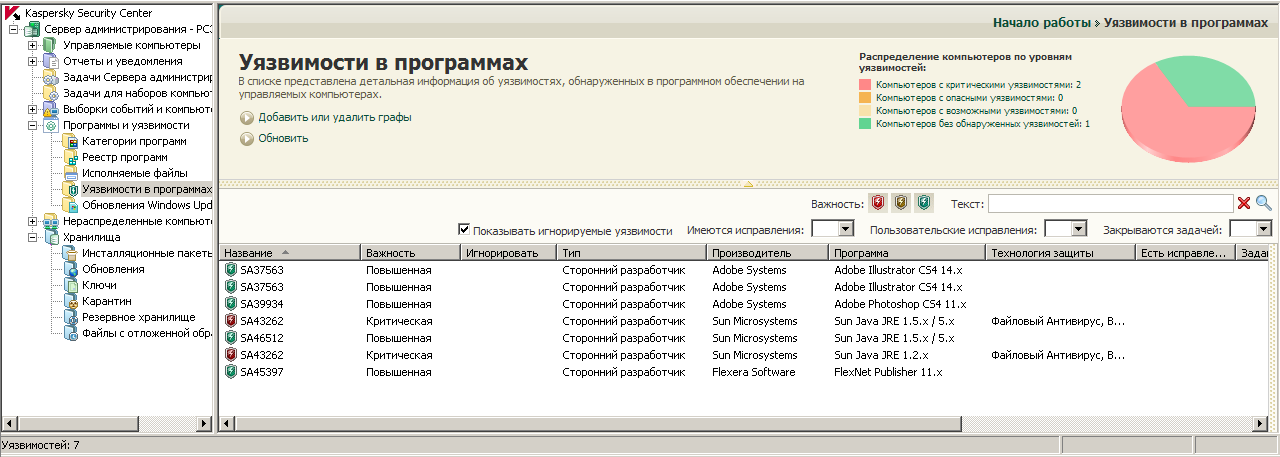This screenshot has height=457, width=1280.
Task: Click the critical vulnerabilities red legend swatch
Action: [x=865, y=86]
